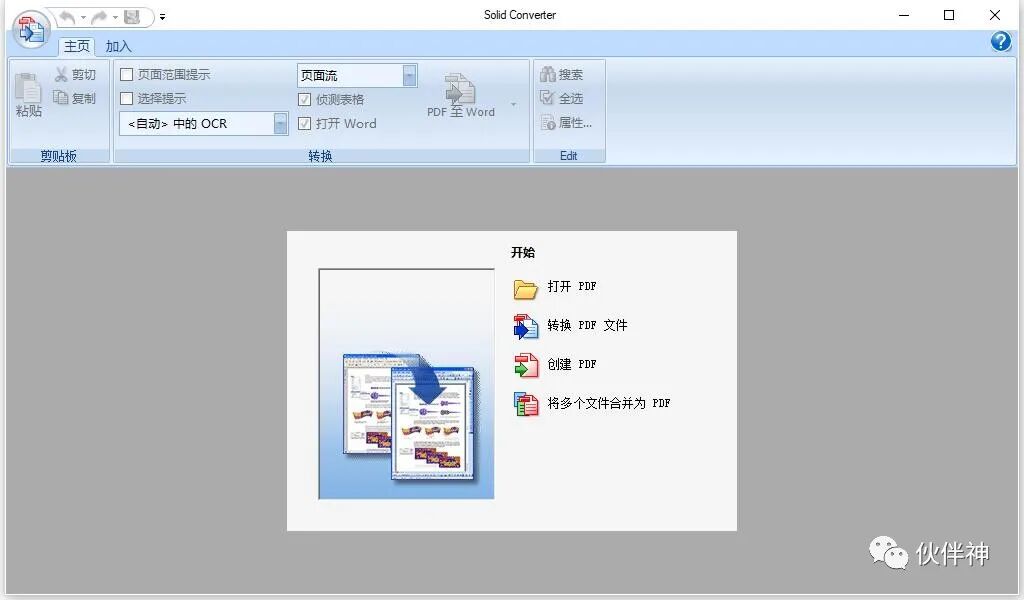1024x600 pixels.
Task: Click the Help question mark icon
Action: 1000,42
